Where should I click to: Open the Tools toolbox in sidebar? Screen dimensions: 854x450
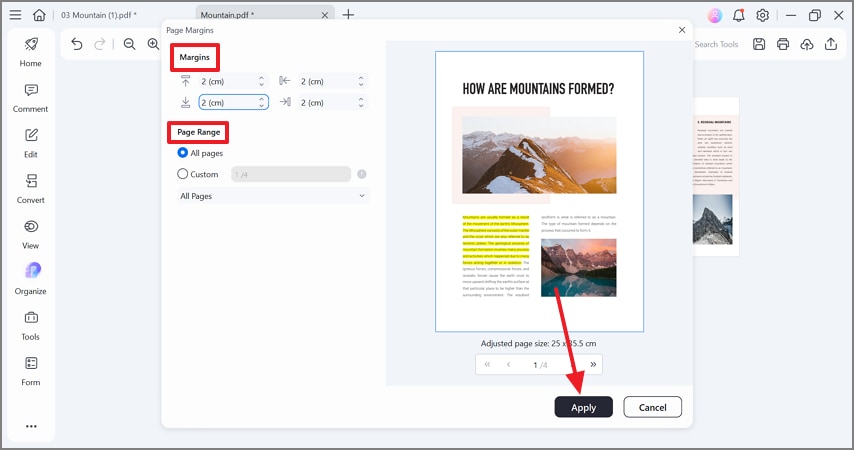(x=30, y=326)
